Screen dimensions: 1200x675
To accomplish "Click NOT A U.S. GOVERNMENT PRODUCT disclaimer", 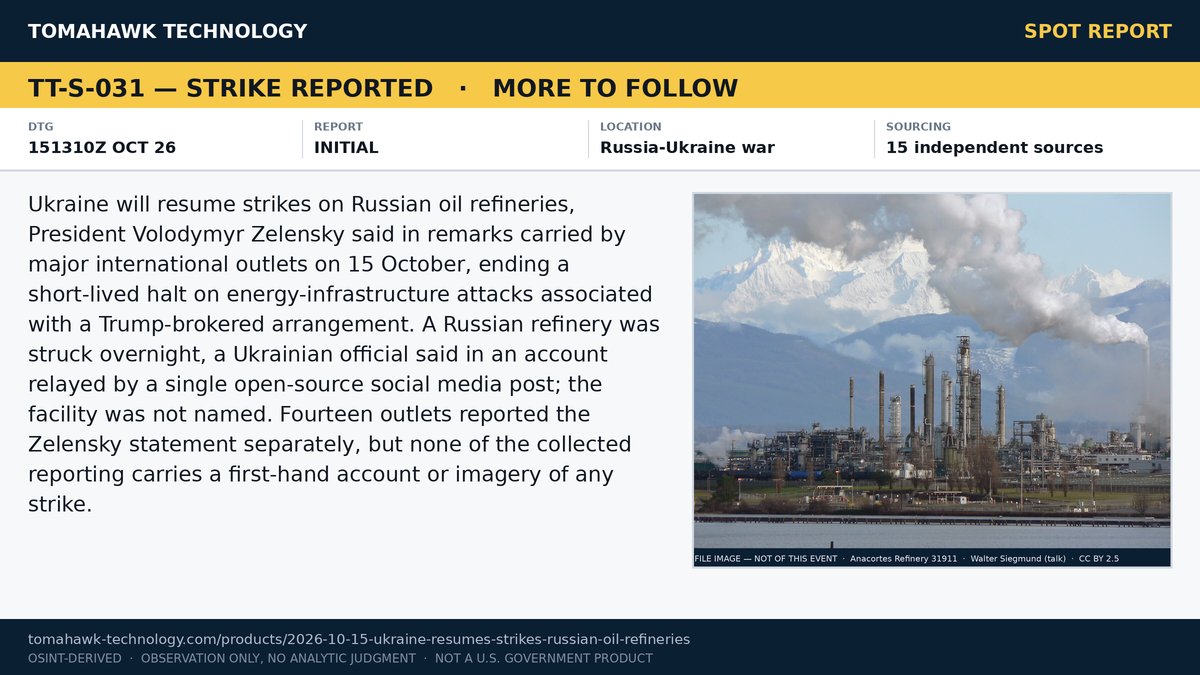I will pyautogui.click(x=544, y=658).
